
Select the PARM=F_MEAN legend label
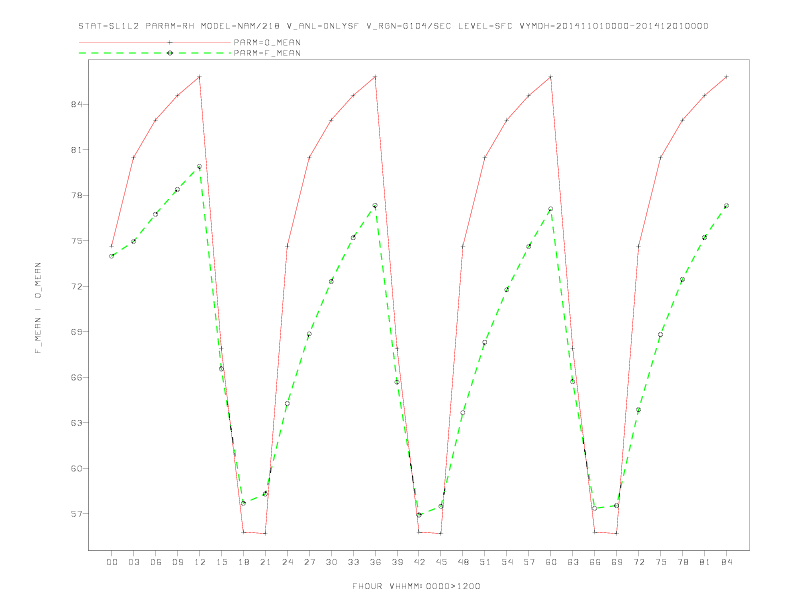click(267, 53)
